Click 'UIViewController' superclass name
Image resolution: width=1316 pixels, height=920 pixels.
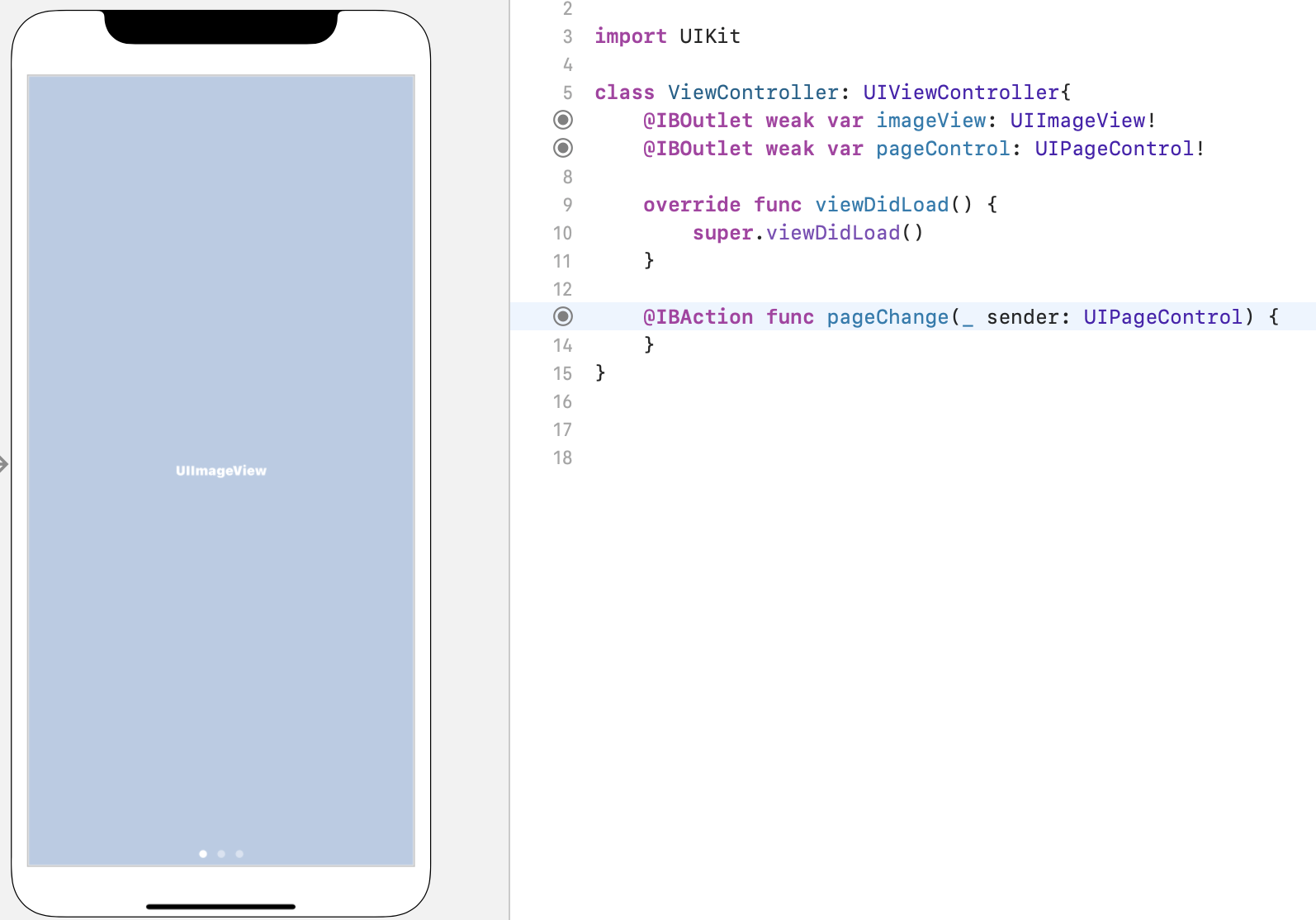[961, 92]
